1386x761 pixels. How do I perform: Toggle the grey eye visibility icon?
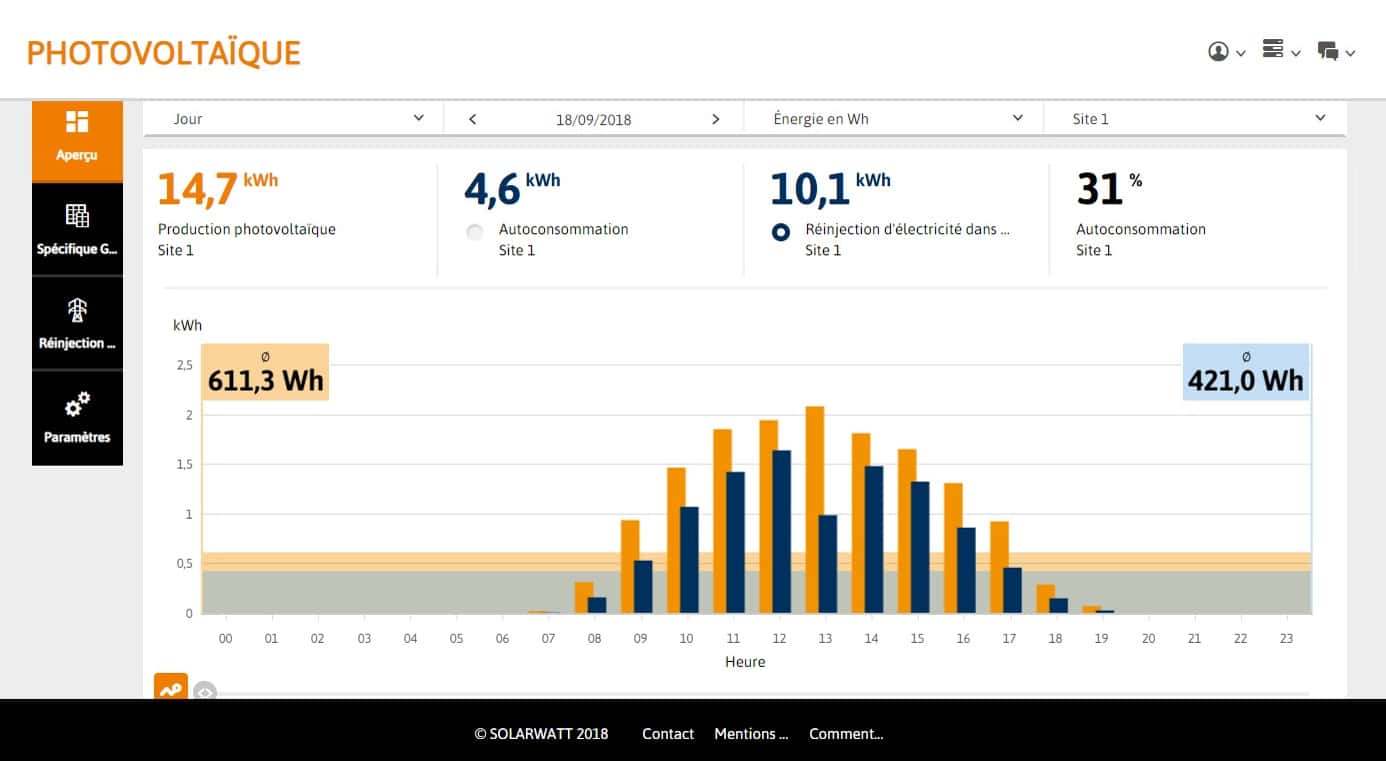pyautogui.click(x=205, y=691)
